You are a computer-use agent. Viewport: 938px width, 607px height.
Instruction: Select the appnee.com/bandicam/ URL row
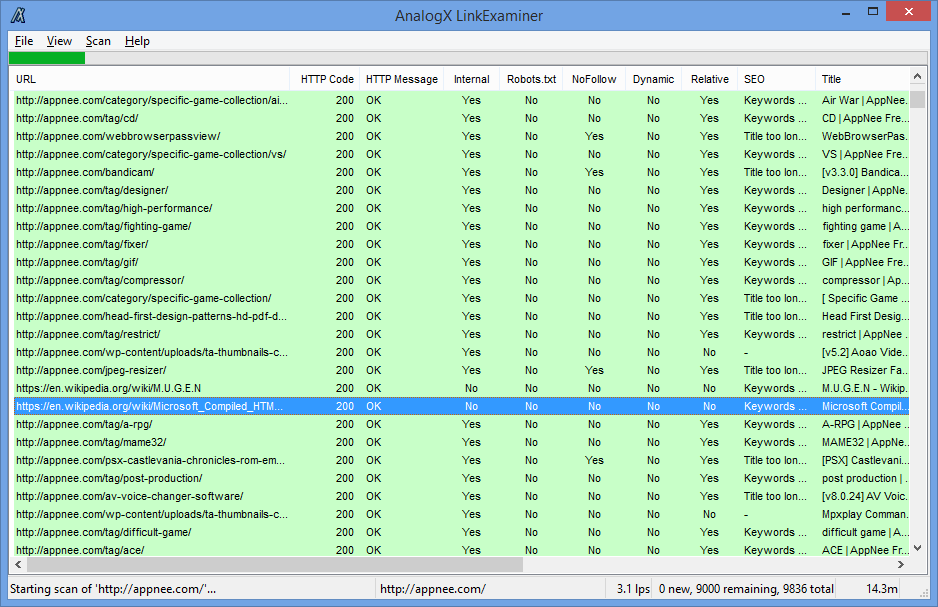click(x=461, y=172)
